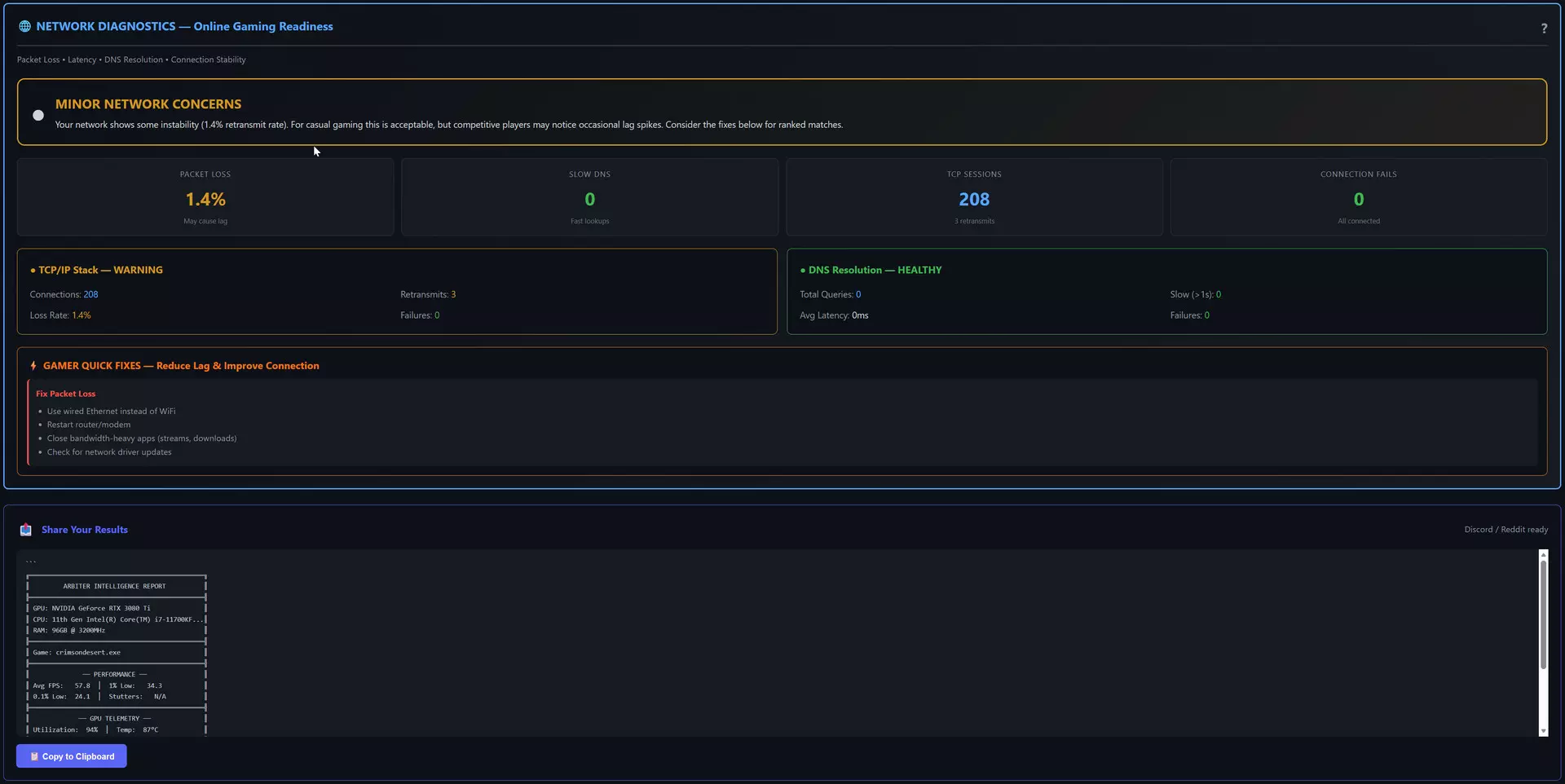Click "Failures: 0" in the DNS Resolution panel

tap(1190, 315)
